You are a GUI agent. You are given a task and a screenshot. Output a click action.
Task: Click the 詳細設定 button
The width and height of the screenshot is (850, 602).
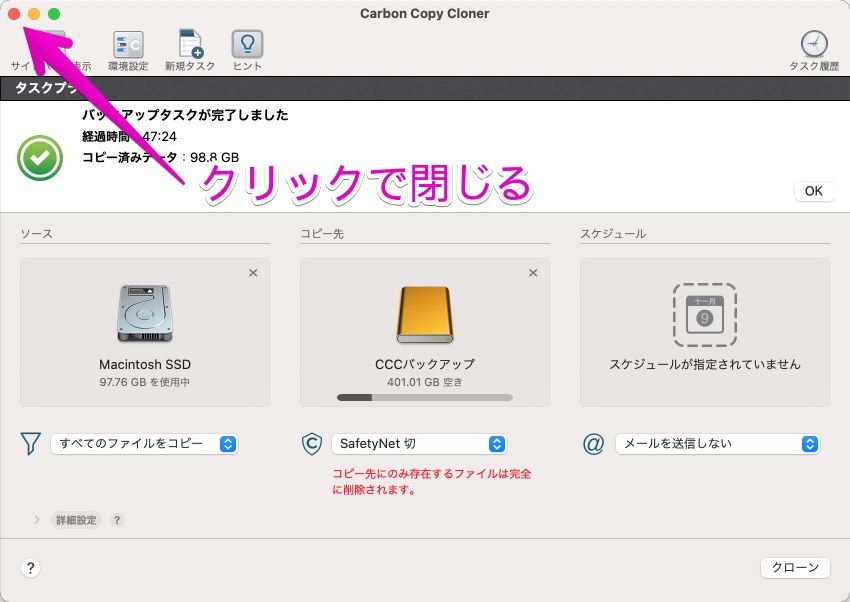tap(76, 520)
